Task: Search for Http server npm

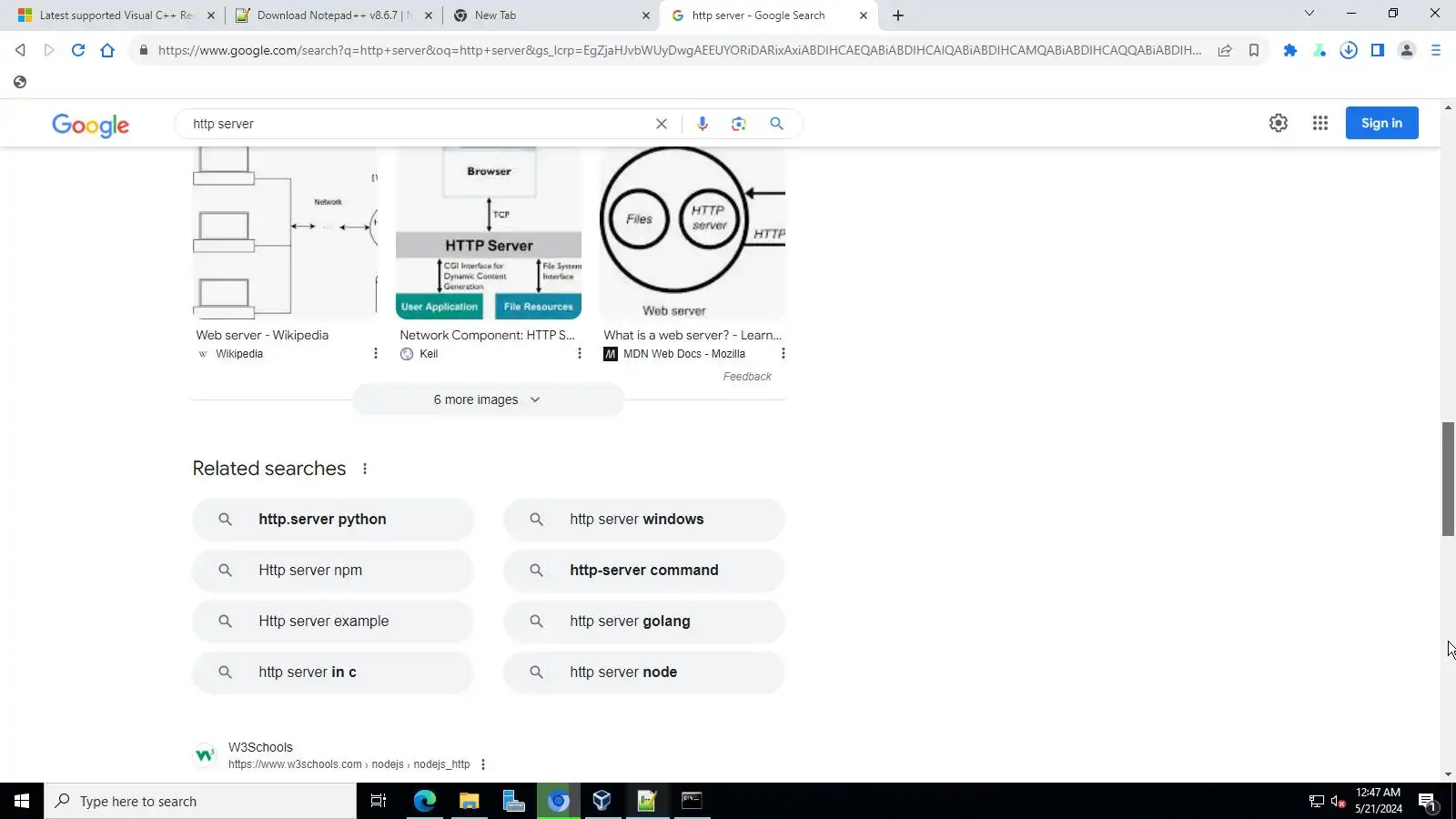Action: [333, 571]
